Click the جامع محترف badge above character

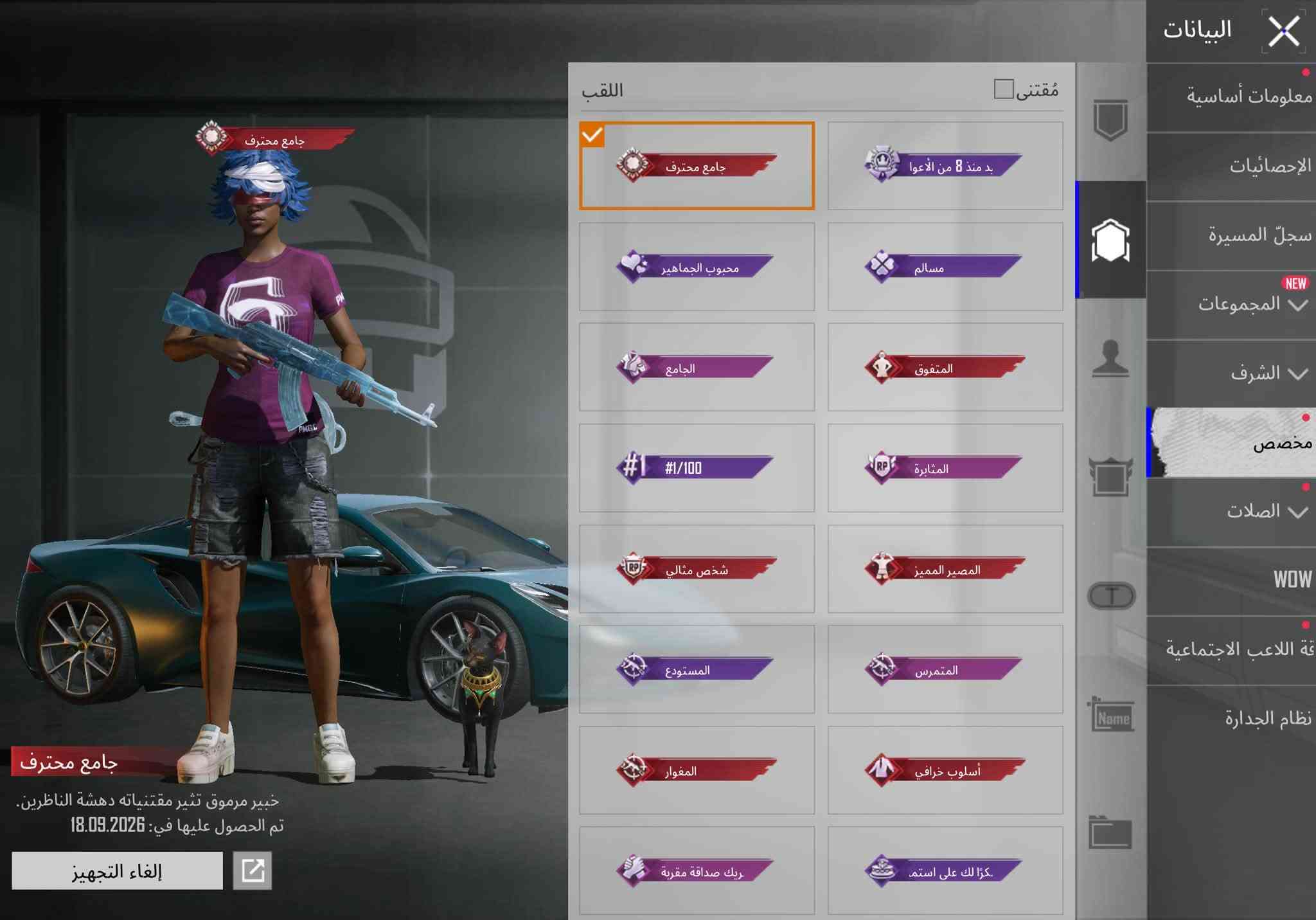[x=275, y=138]
